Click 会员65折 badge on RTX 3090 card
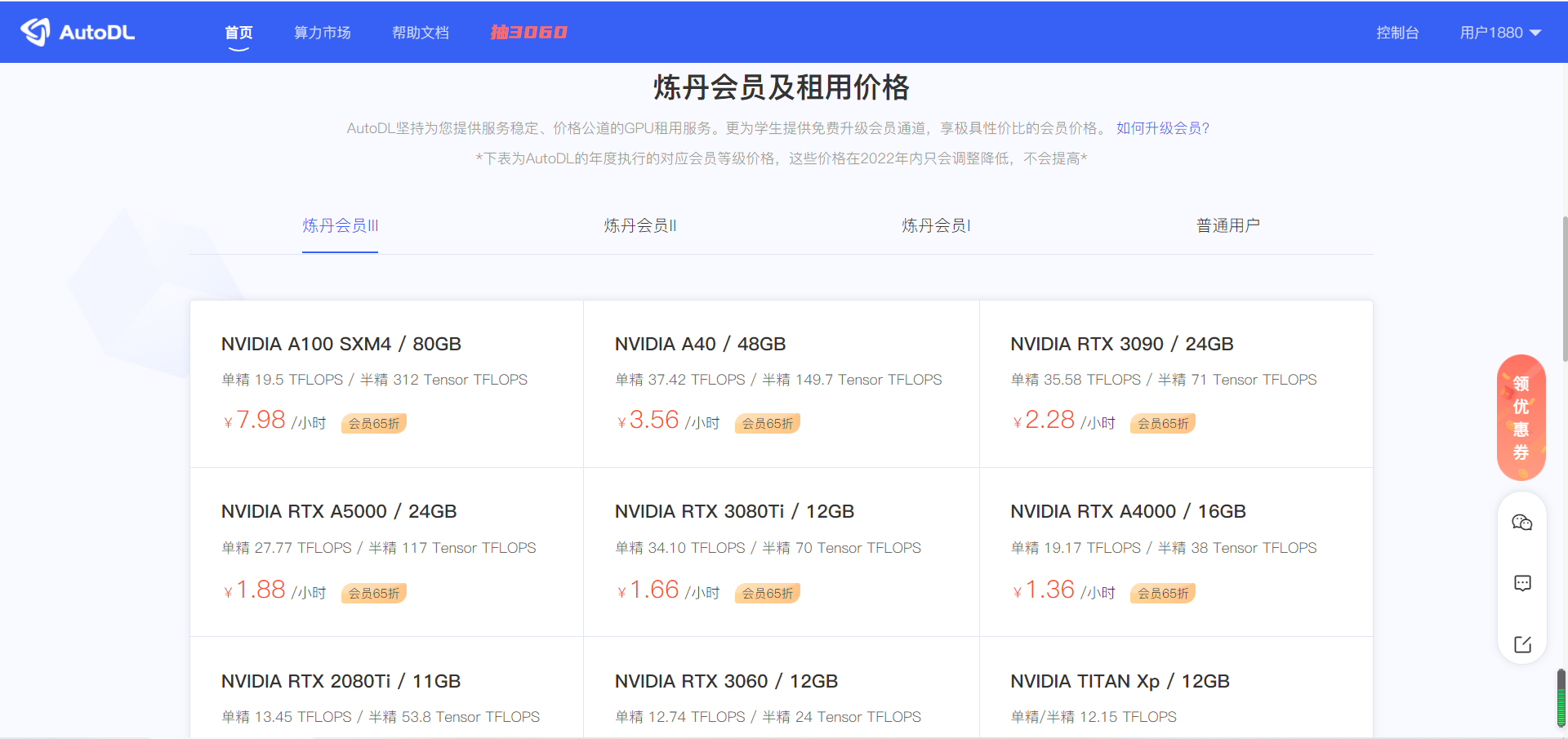This screenshot has width=1568, height=739. coord(1163,423)
